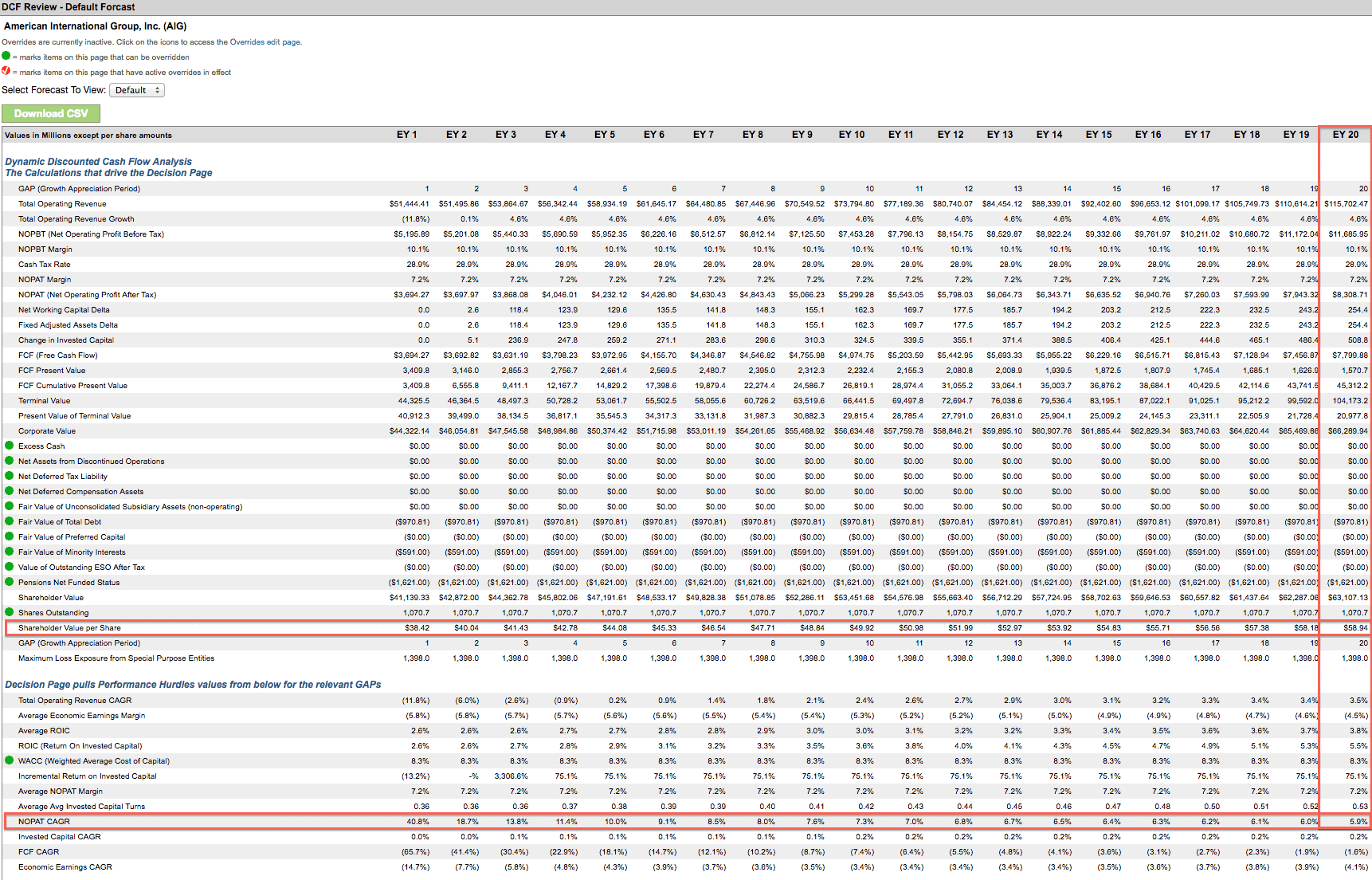Click the Invested Capital CAGR row label
This screenshot has width=1372, height=880.
[x=60, y=837]
